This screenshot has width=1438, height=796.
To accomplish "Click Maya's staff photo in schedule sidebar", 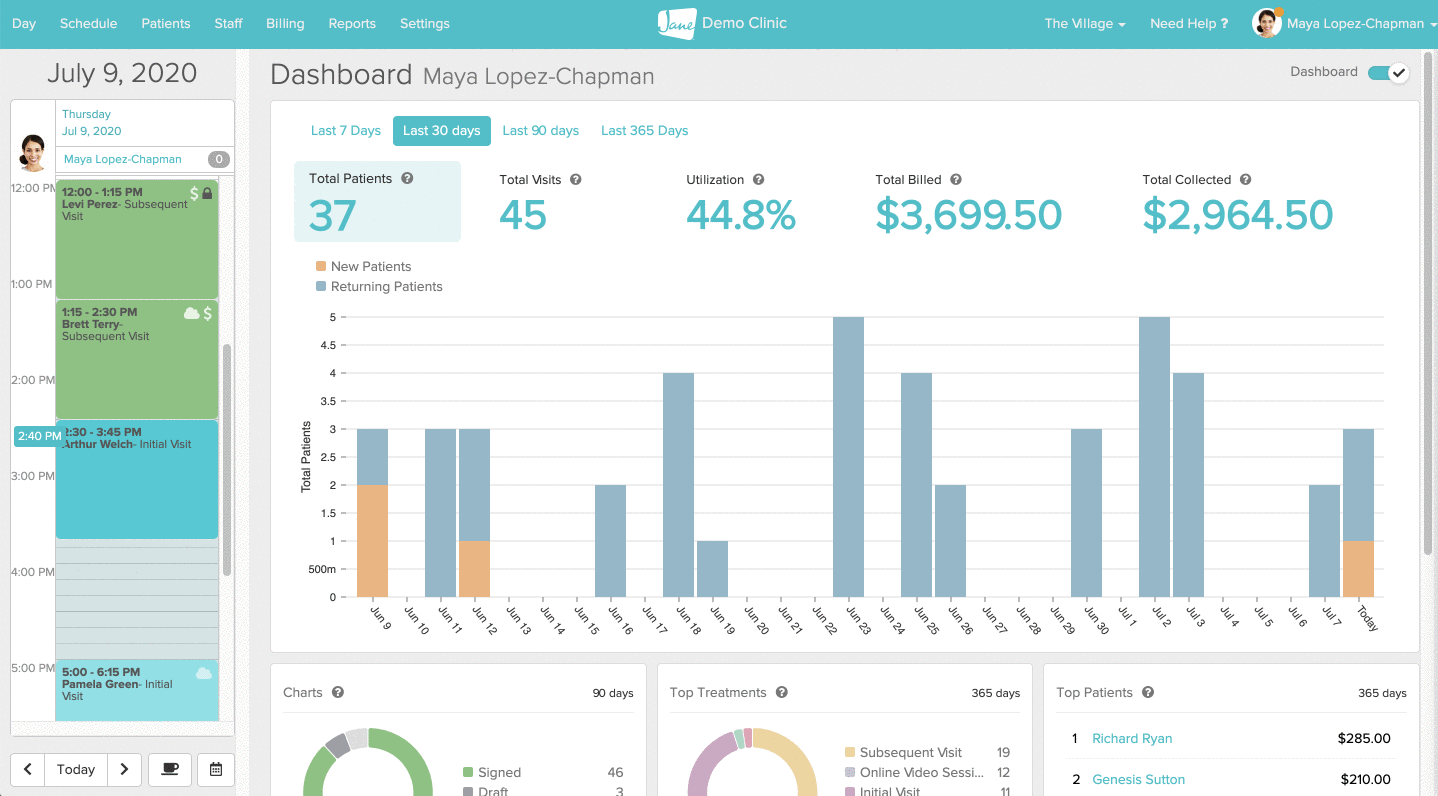I will click(32, 153).
